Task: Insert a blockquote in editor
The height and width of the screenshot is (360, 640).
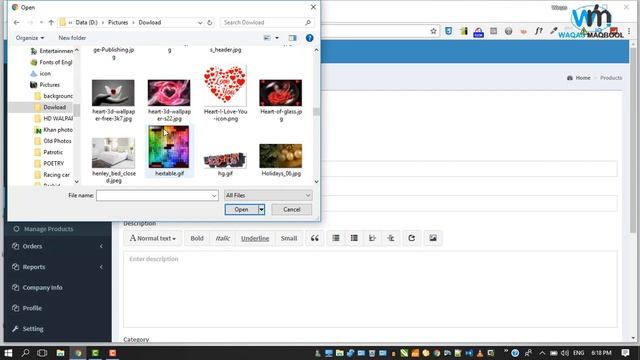Action: coord(315,238)
